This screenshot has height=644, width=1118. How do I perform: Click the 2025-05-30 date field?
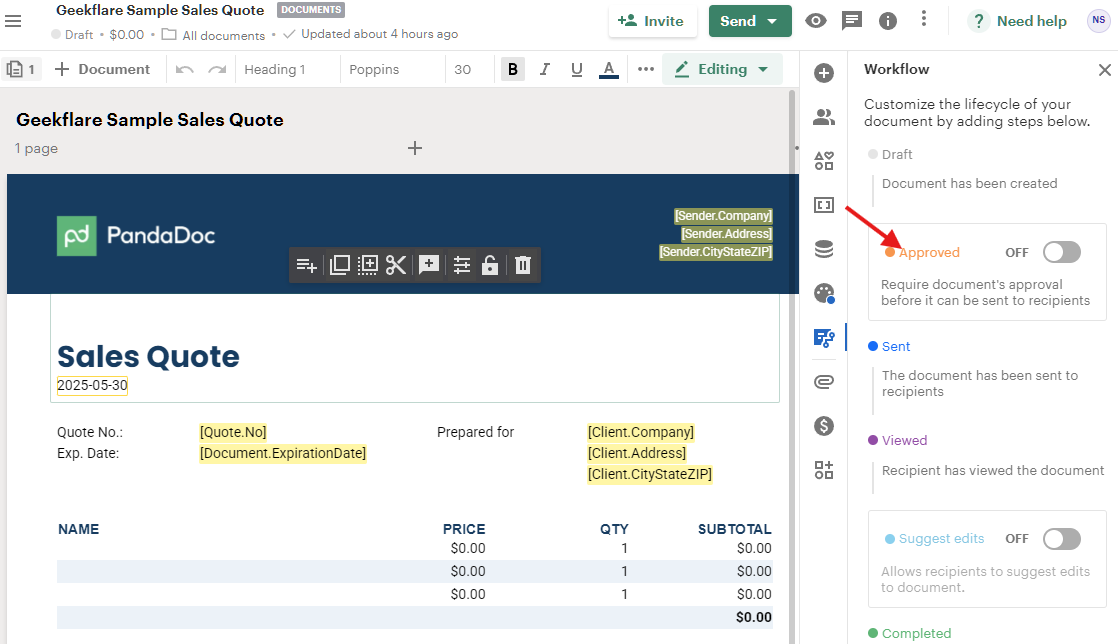(92, 385)
